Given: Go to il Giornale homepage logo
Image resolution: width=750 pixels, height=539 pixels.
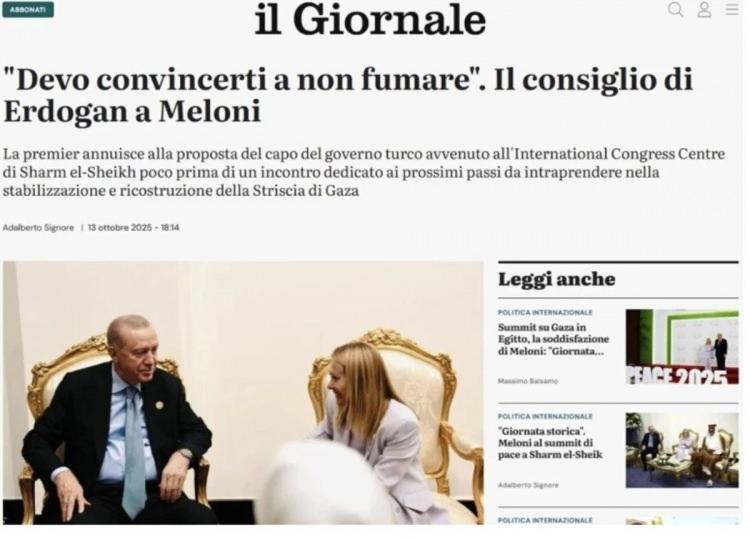Looking at the screenshot, I should [371, 20].
